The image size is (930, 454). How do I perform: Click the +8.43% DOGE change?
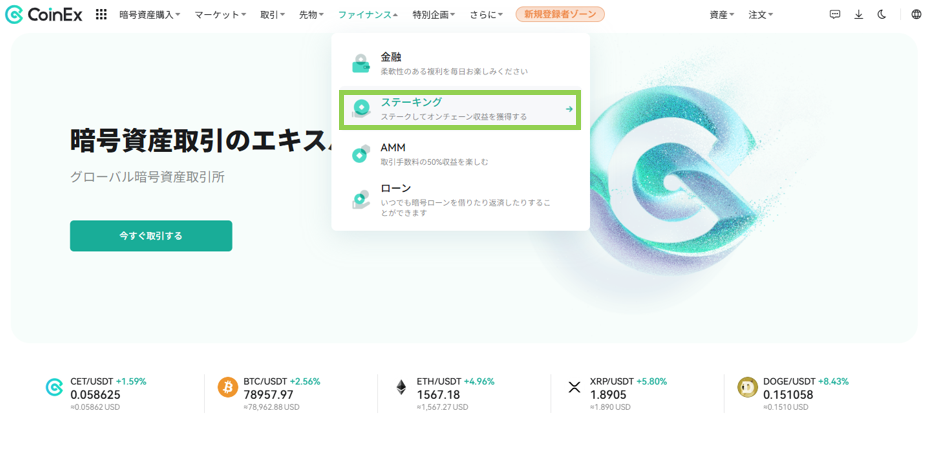pos(833,381)
